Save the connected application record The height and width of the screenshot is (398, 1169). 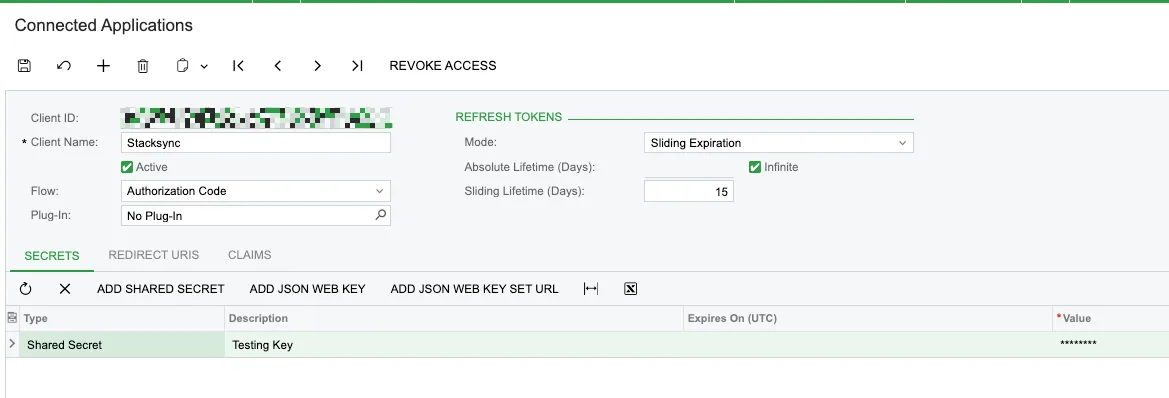point(24,66)
